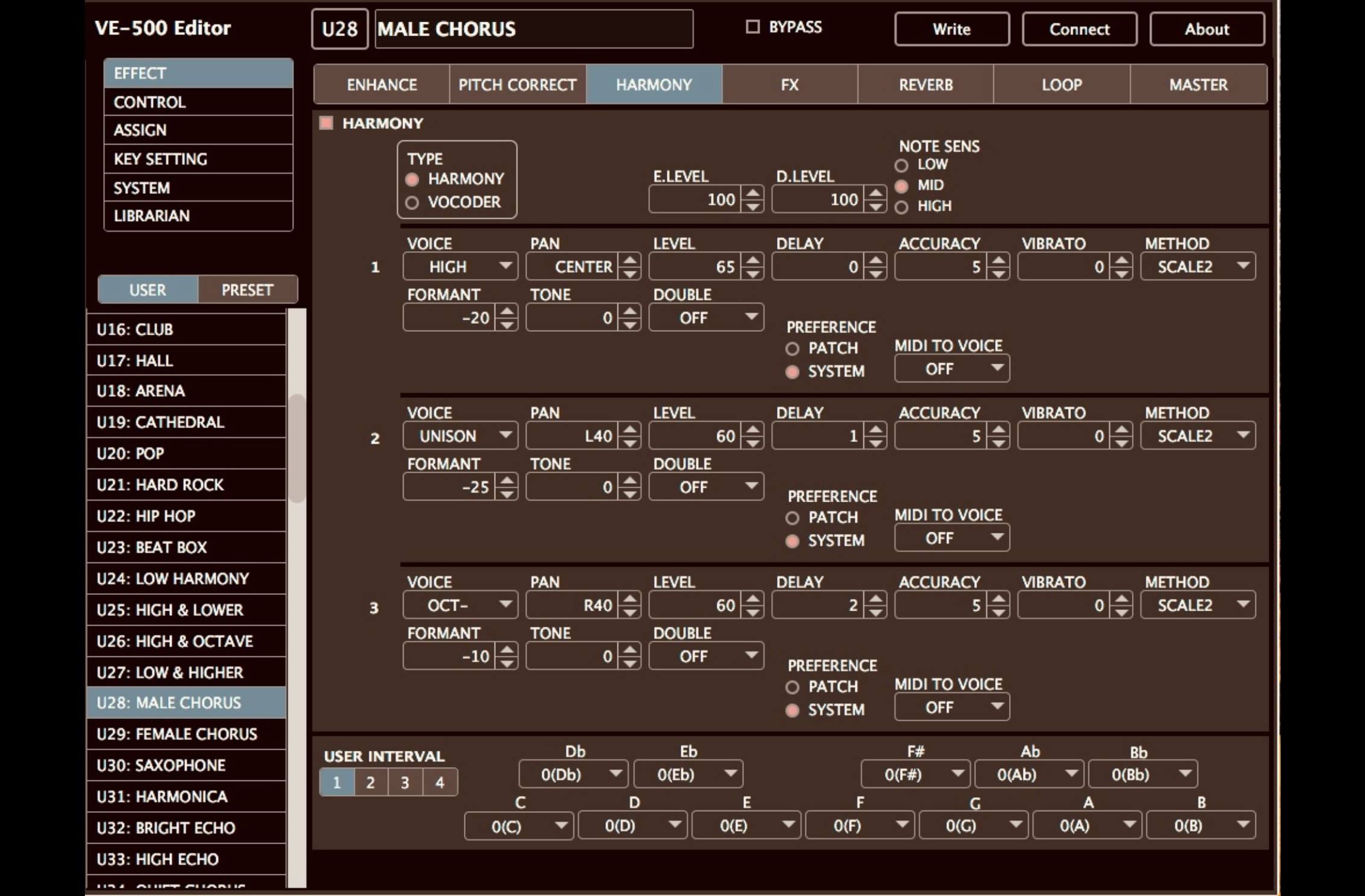The width and height of the screenshot is (1365, 896).
Task: Open voice 1 VOICE dropdown showing HIGH
Action: click(460, 266)
